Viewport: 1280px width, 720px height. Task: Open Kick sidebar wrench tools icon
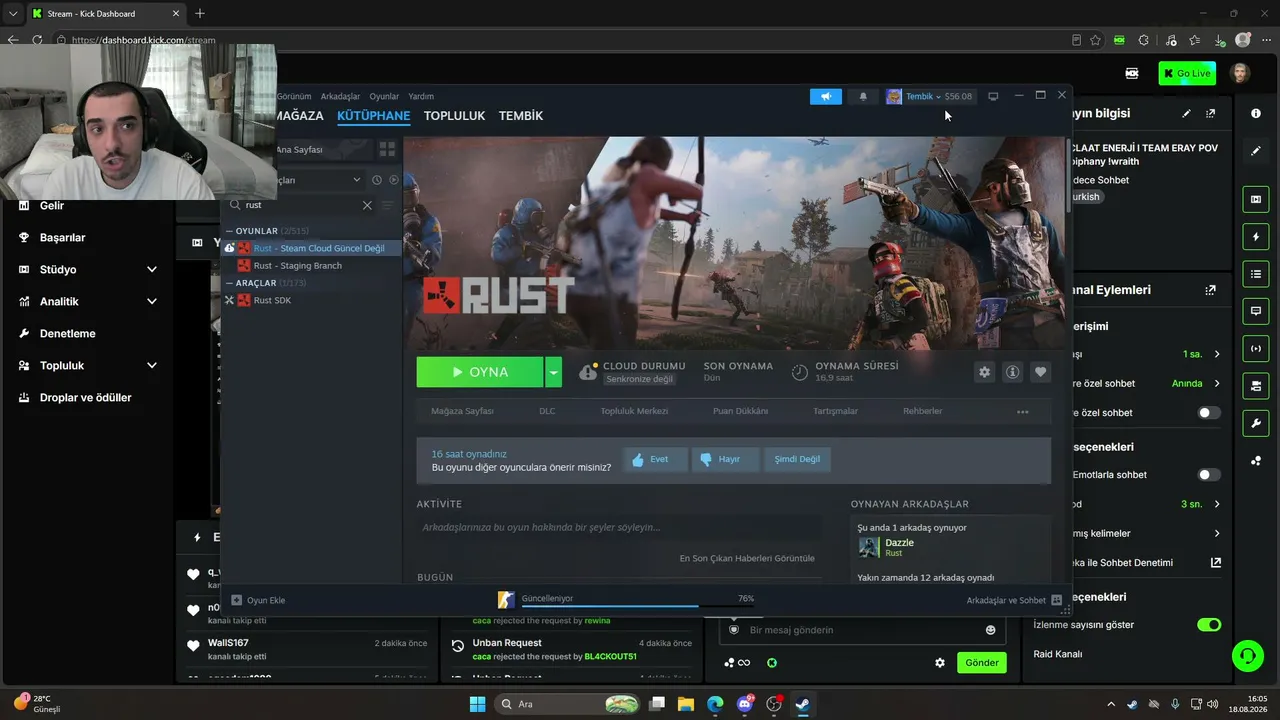(x=1256, y=423)
